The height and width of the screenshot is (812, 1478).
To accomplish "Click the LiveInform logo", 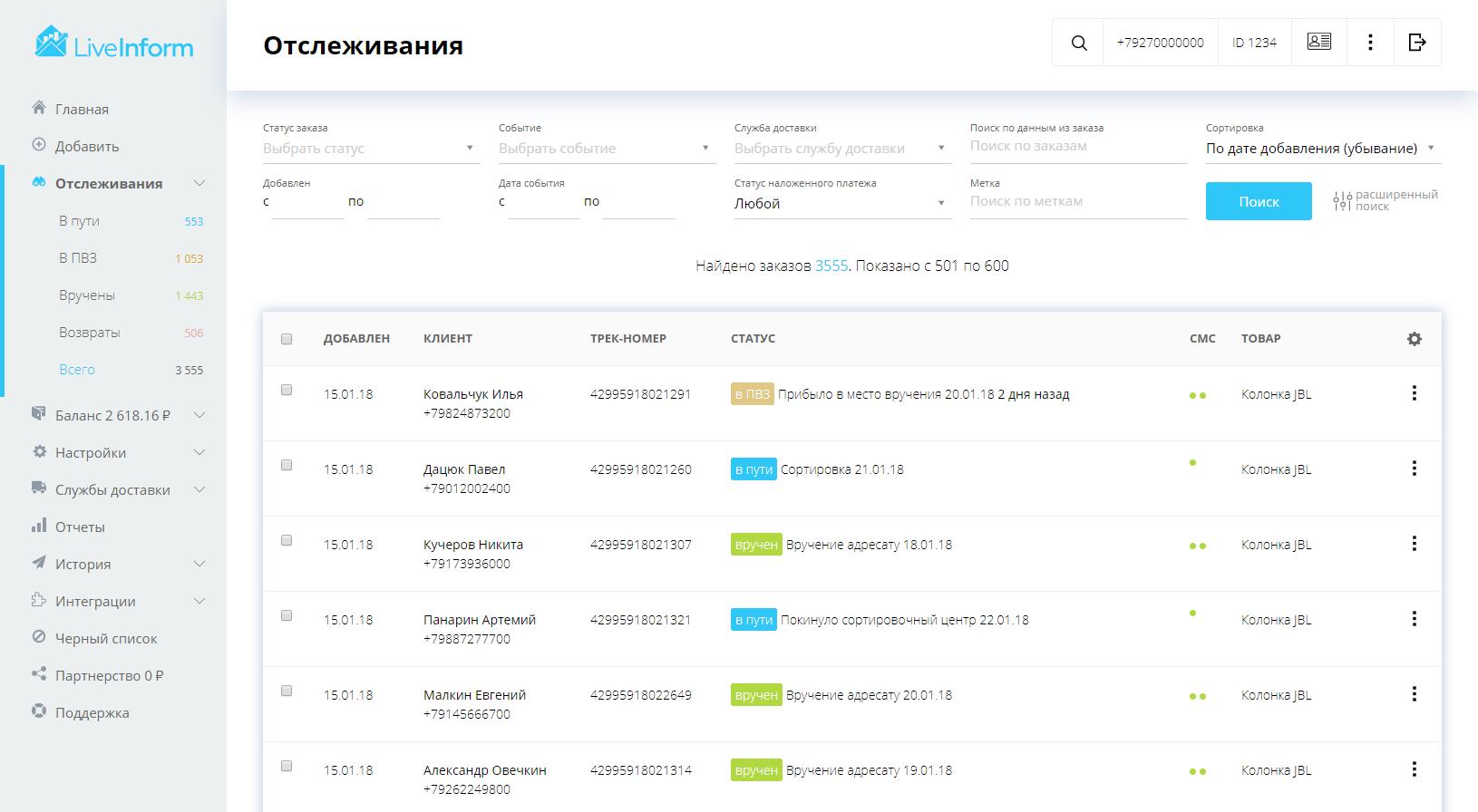I will point(114,43).
